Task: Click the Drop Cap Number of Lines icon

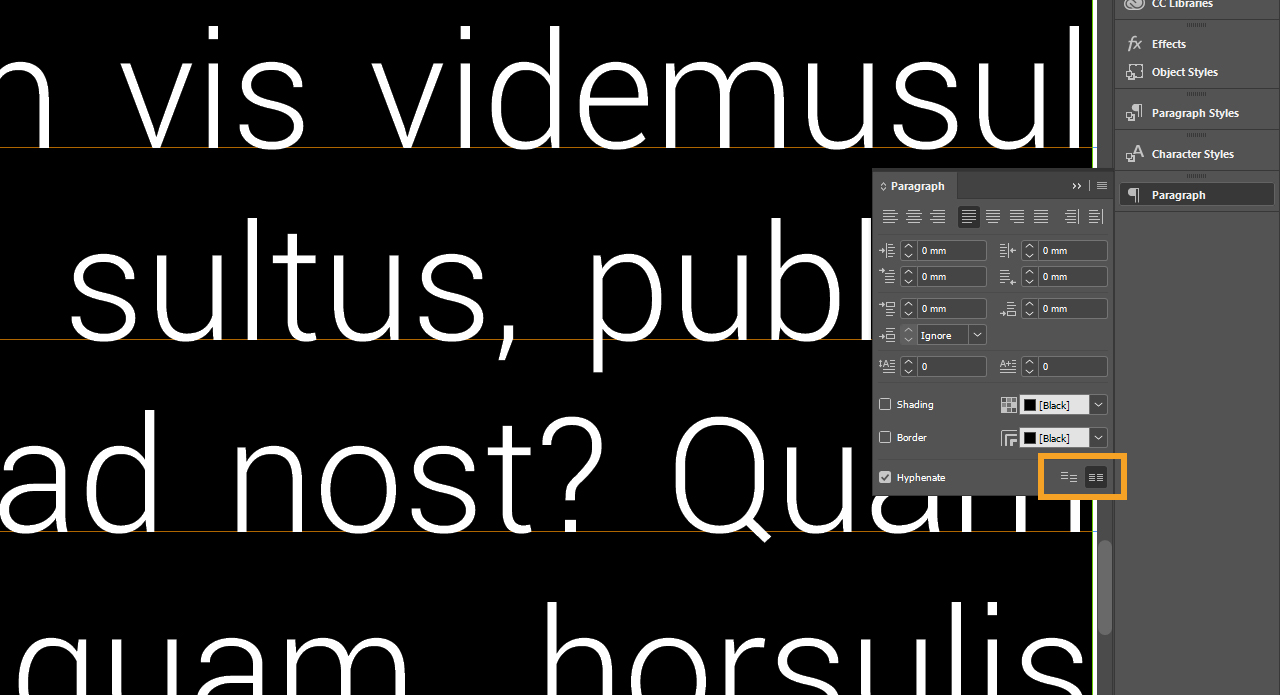Action: tap(887, 366)
